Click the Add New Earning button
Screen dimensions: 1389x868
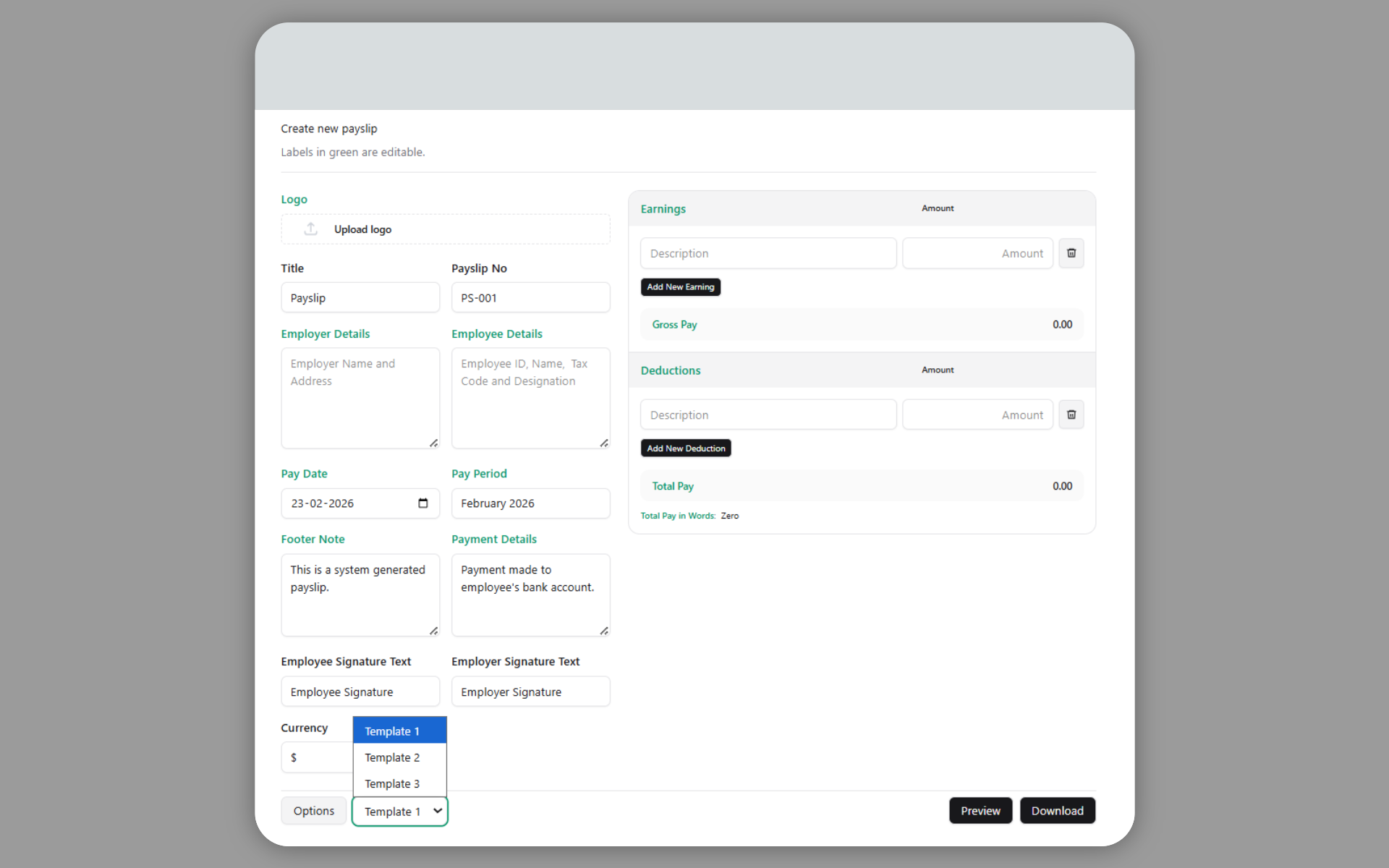pyautogui.click(x=680, y=286)
